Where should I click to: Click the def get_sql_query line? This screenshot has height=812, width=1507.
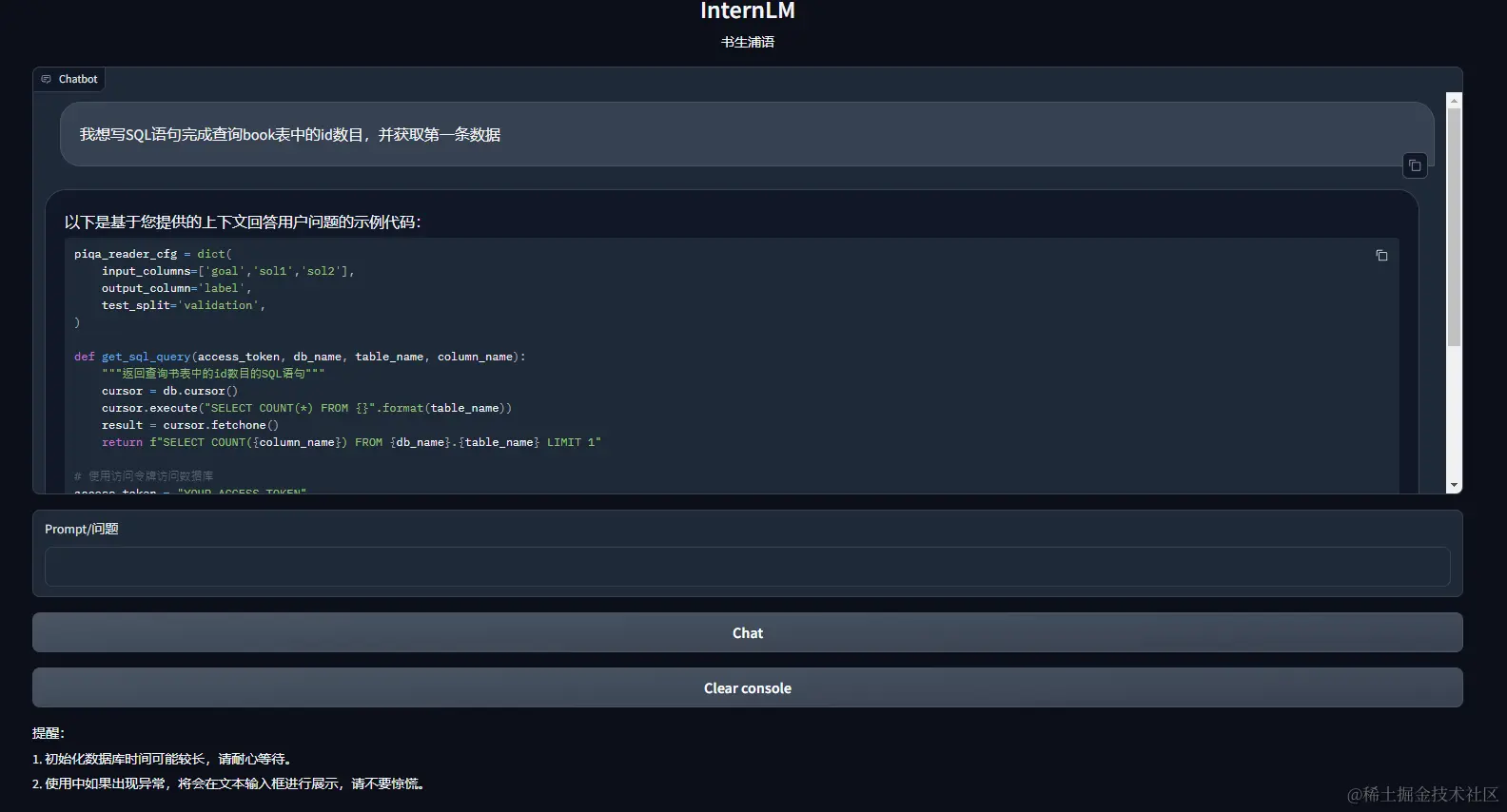click(300, 357)
